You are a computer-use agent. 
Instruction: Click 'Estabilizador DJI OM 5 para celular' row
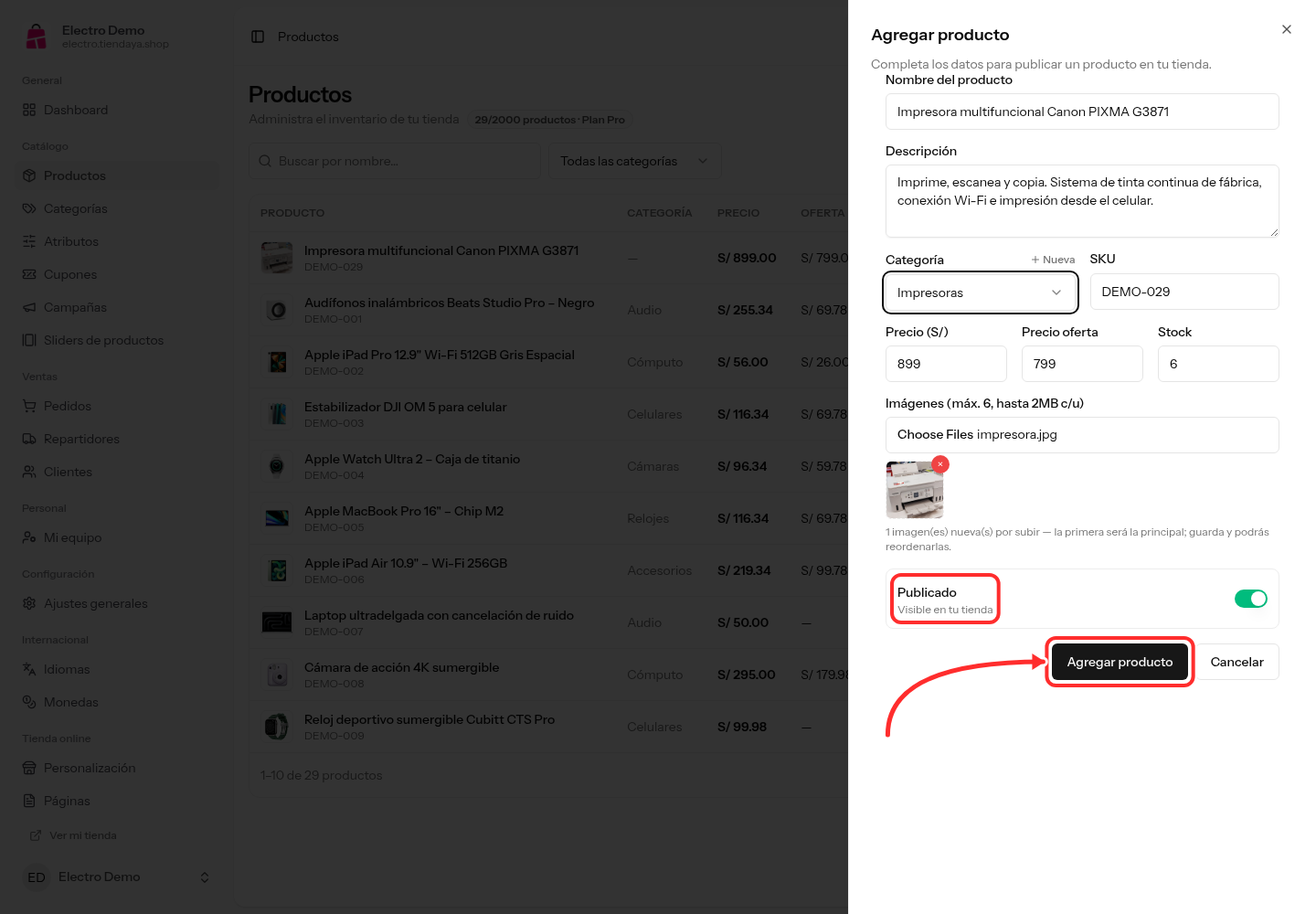[x=548, y=414]
